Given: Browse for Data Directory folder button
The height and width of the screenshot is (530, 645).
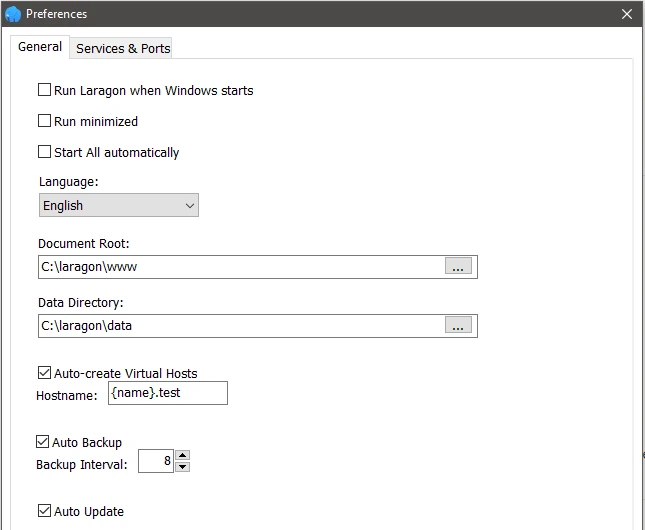Looking at the screenshot, I should pyautogui.click(x=458, y=325).
